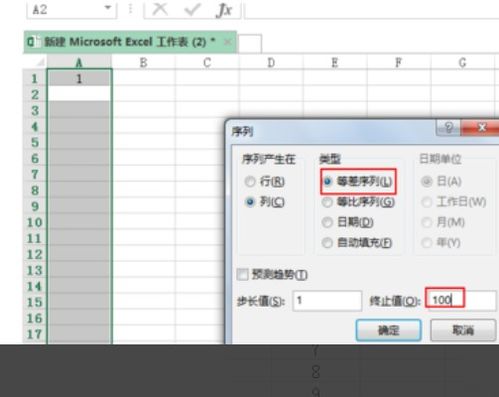Image resolution: width=499 pixels, height=397 pixels.
Task: Select column B header
Action: 143,62
